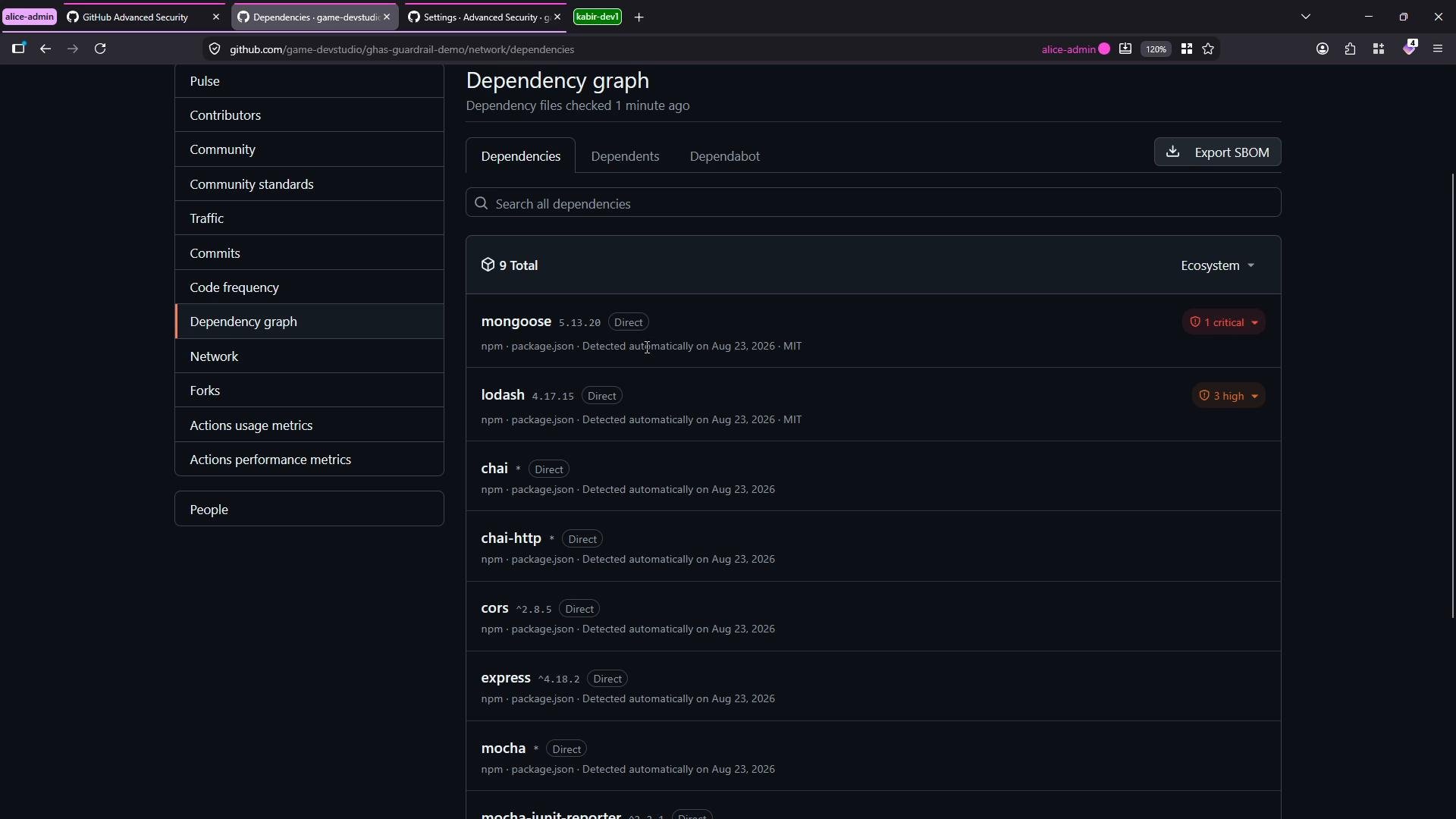
Task: Open the lodash dependency link
Action: coord(503,395)
